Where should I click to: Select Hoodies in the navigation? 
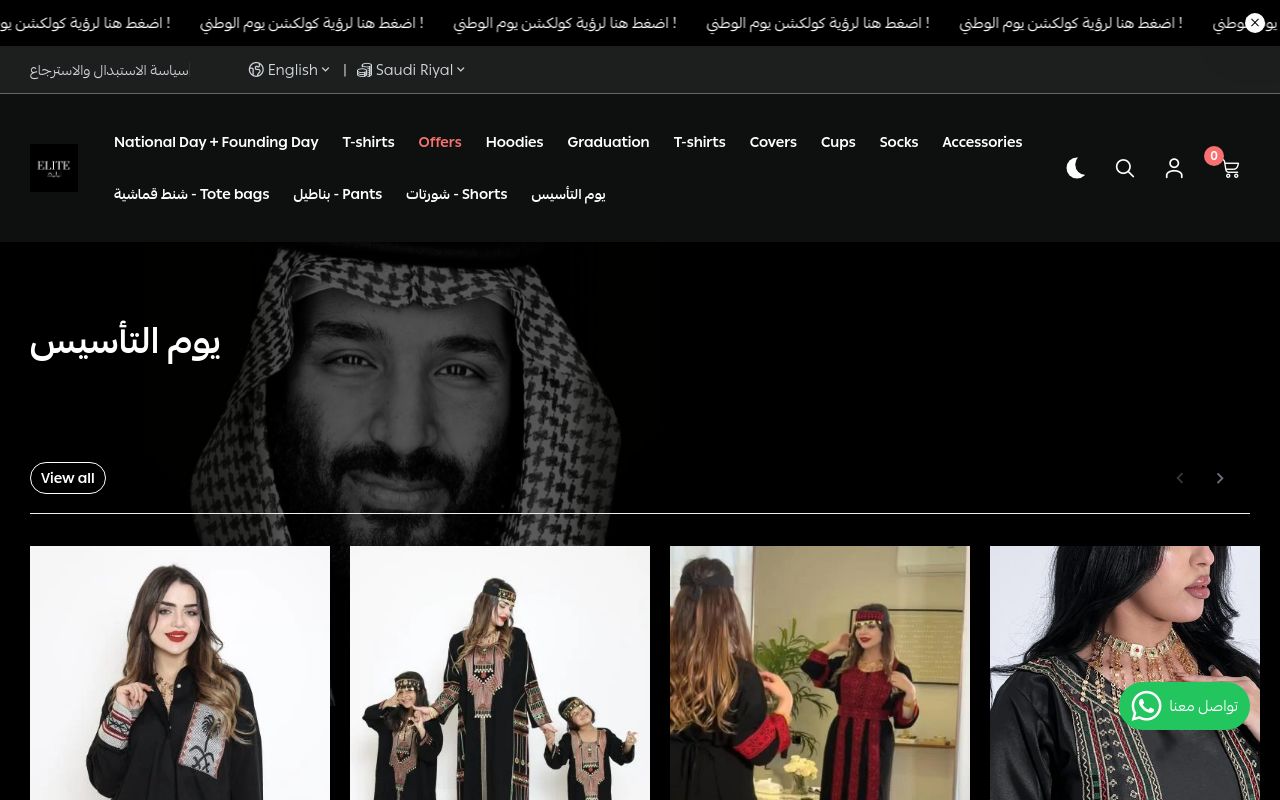514,142
